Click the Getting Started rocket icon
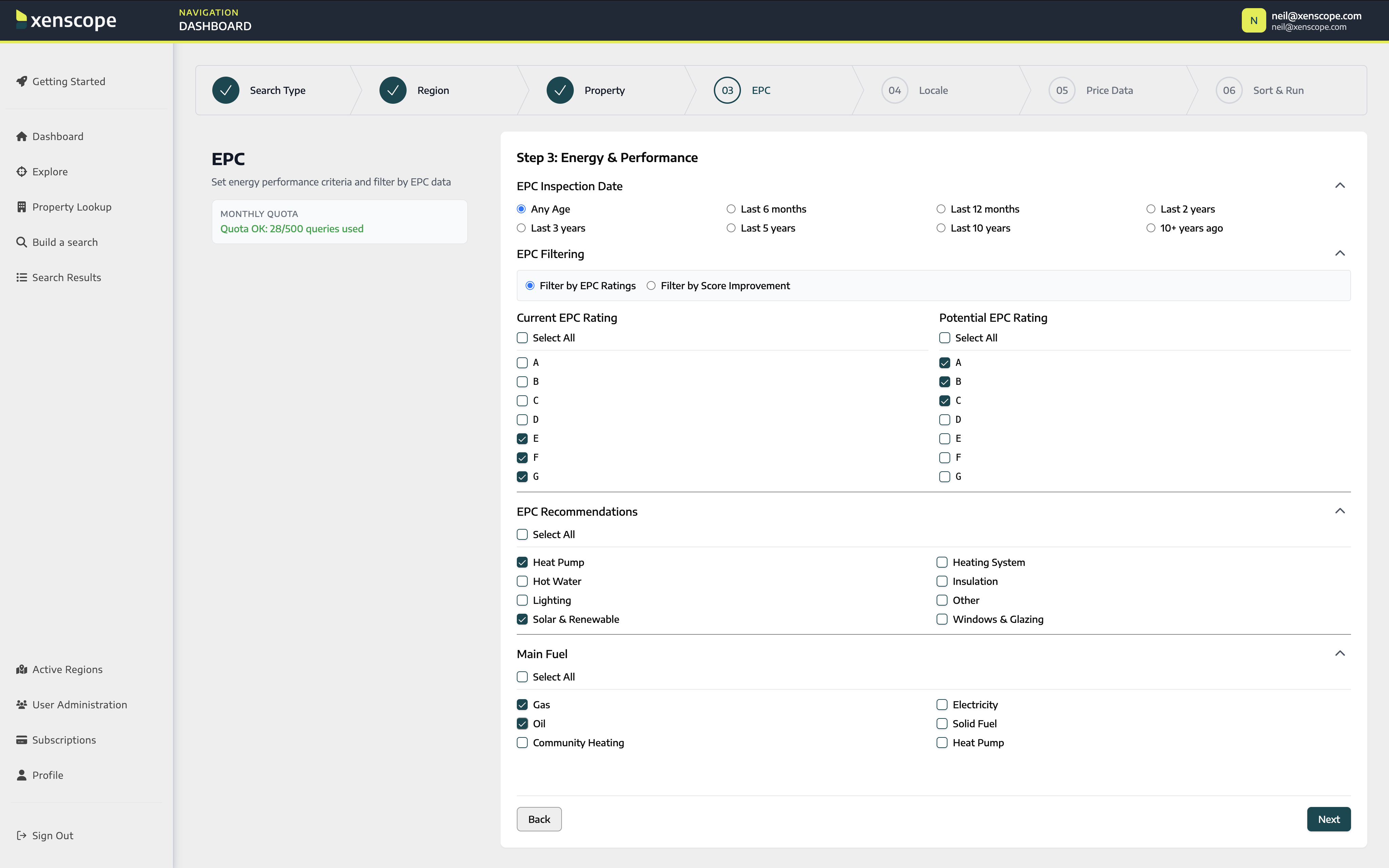Viewport: 1389px width, 868px height. [x=22, y=81]
